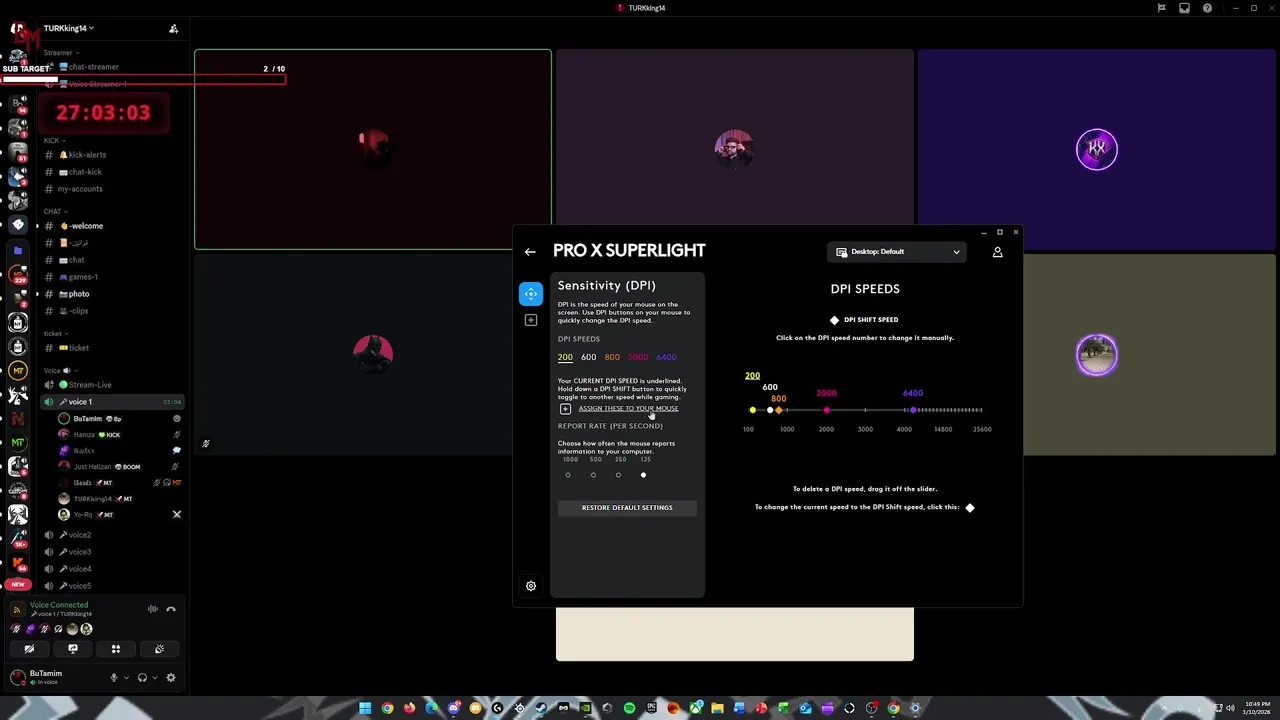Screen dimensions: 1280x720
Task: Click the DPI shift diamond icon at bottom
Action: 970,508
